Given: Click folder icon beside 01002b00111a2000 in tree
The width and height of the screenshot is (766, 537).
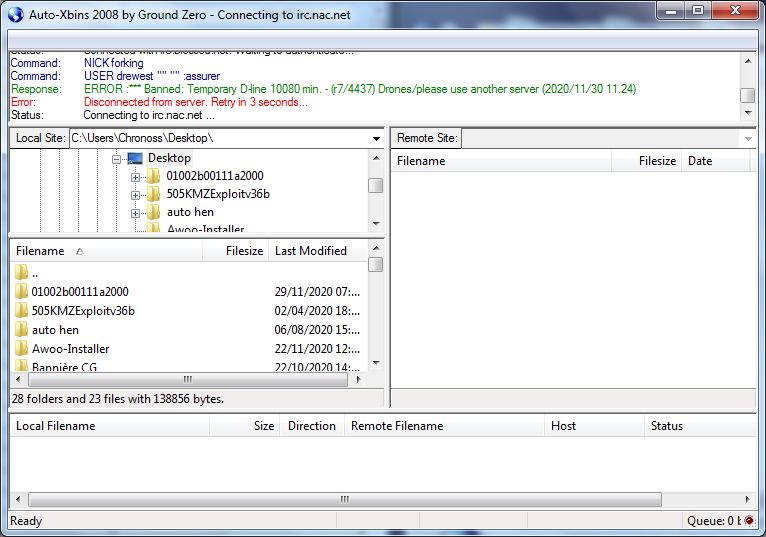Looking at the screenshot, I should click(x=153, y=176).
